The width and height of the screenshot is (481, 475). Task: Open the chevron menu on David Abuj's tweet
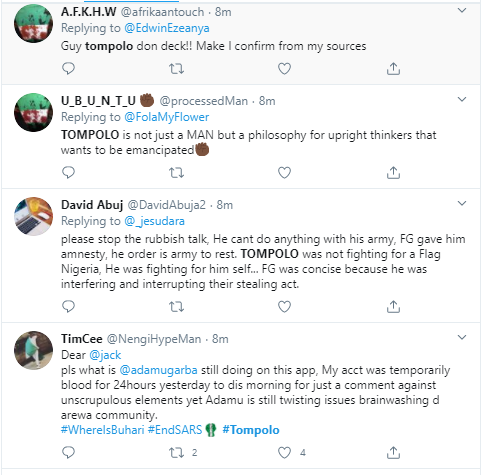point(462,203)
